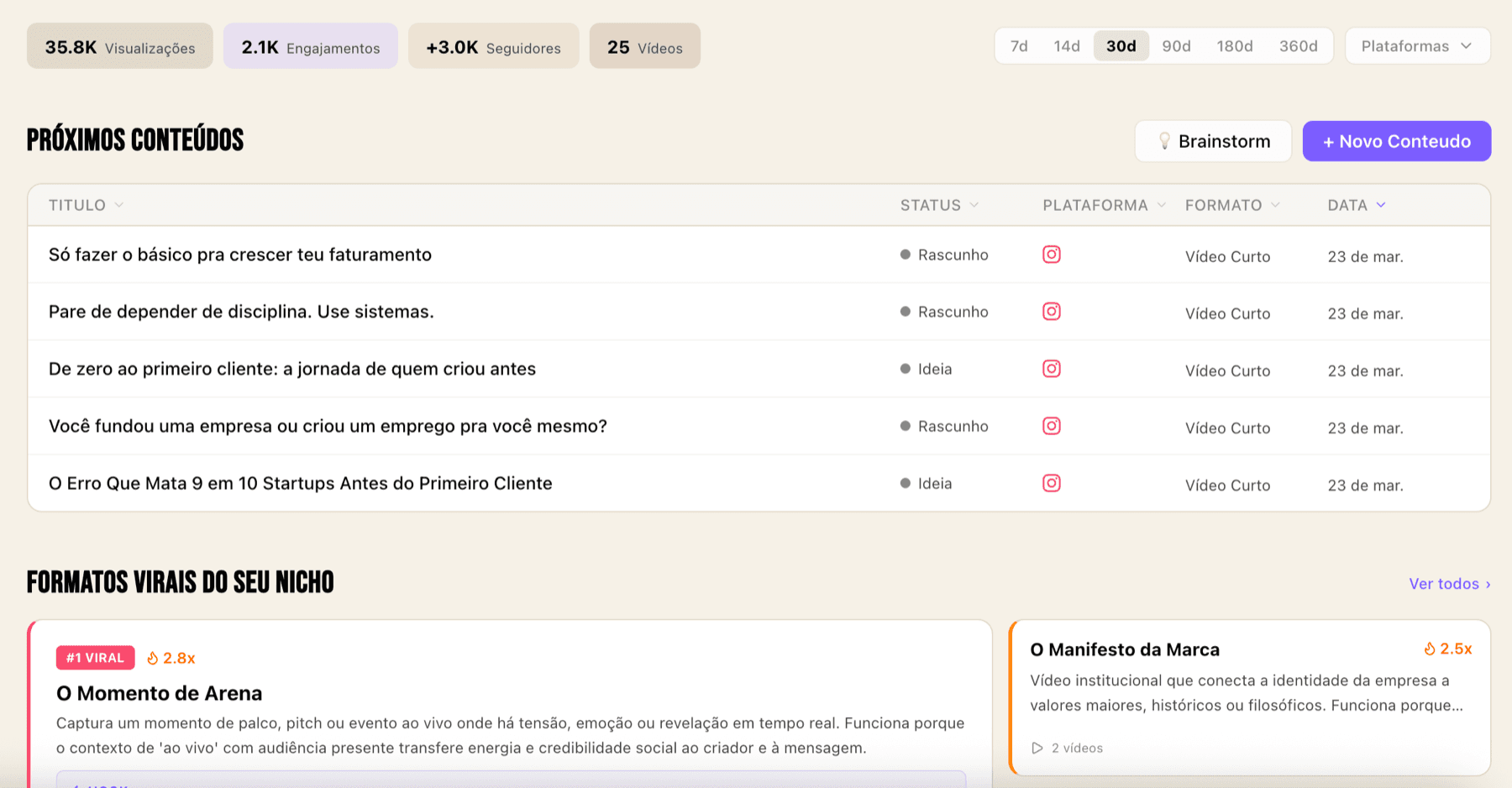The width and height of the screenshot is (1512, 788).
Task: Click Instagram icon for 'Você fundou uma empresa' row
Action: [1051, 426]
